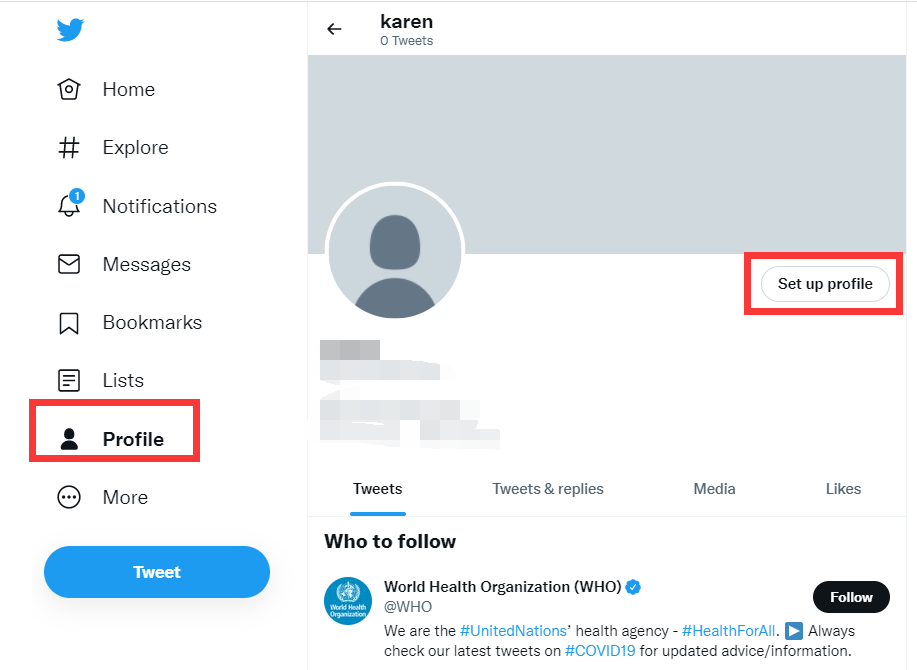Switch to the Media tab
917x670 pixels.
(714, 489)
